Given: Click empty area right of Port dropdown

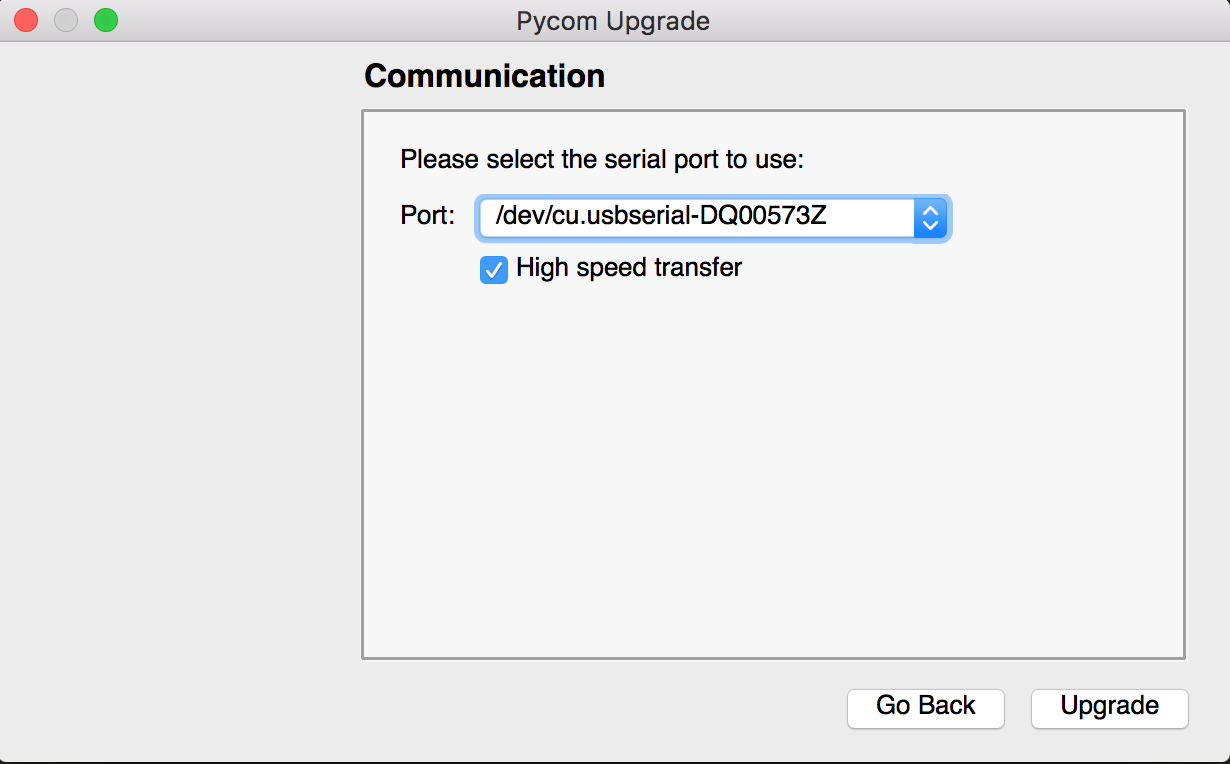Looking at the screenshot, I should click(1060, 218).
